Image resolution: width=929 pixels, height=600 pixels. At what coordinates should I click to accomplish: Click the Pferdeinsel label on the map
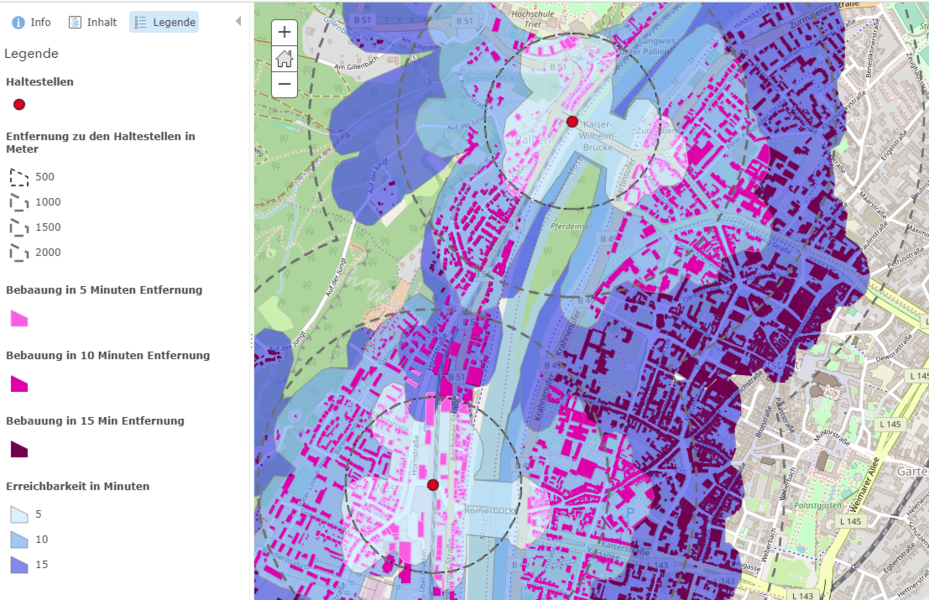pos(571,226)
